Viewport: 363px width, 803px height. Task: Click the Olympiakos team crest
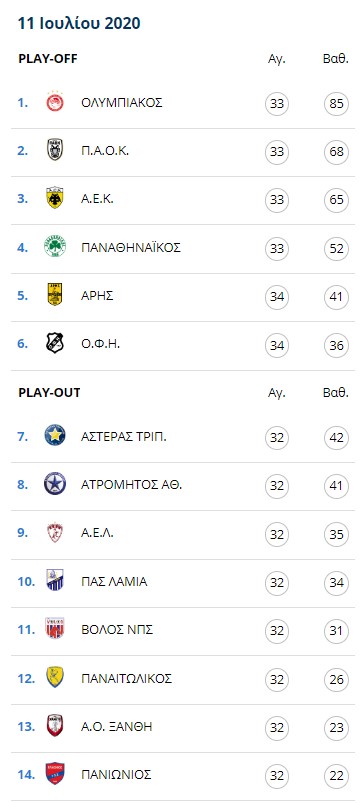tap(55, 102)
